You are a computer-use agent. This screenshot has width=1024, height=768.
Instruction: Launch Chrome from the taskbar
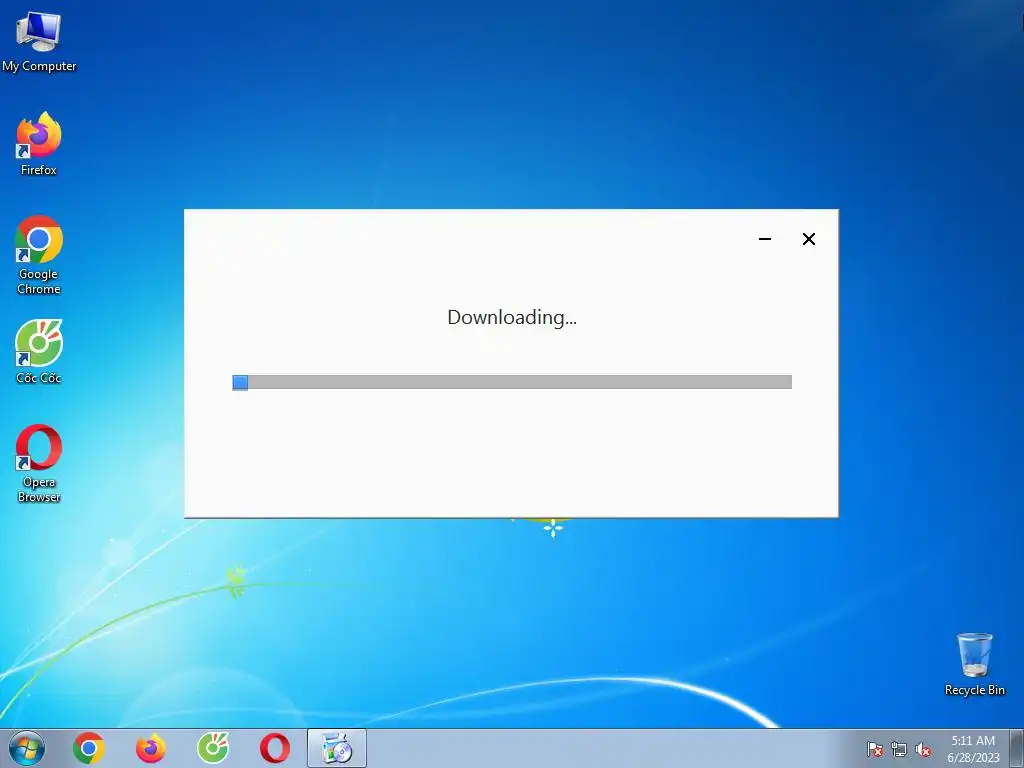(89, 748)
